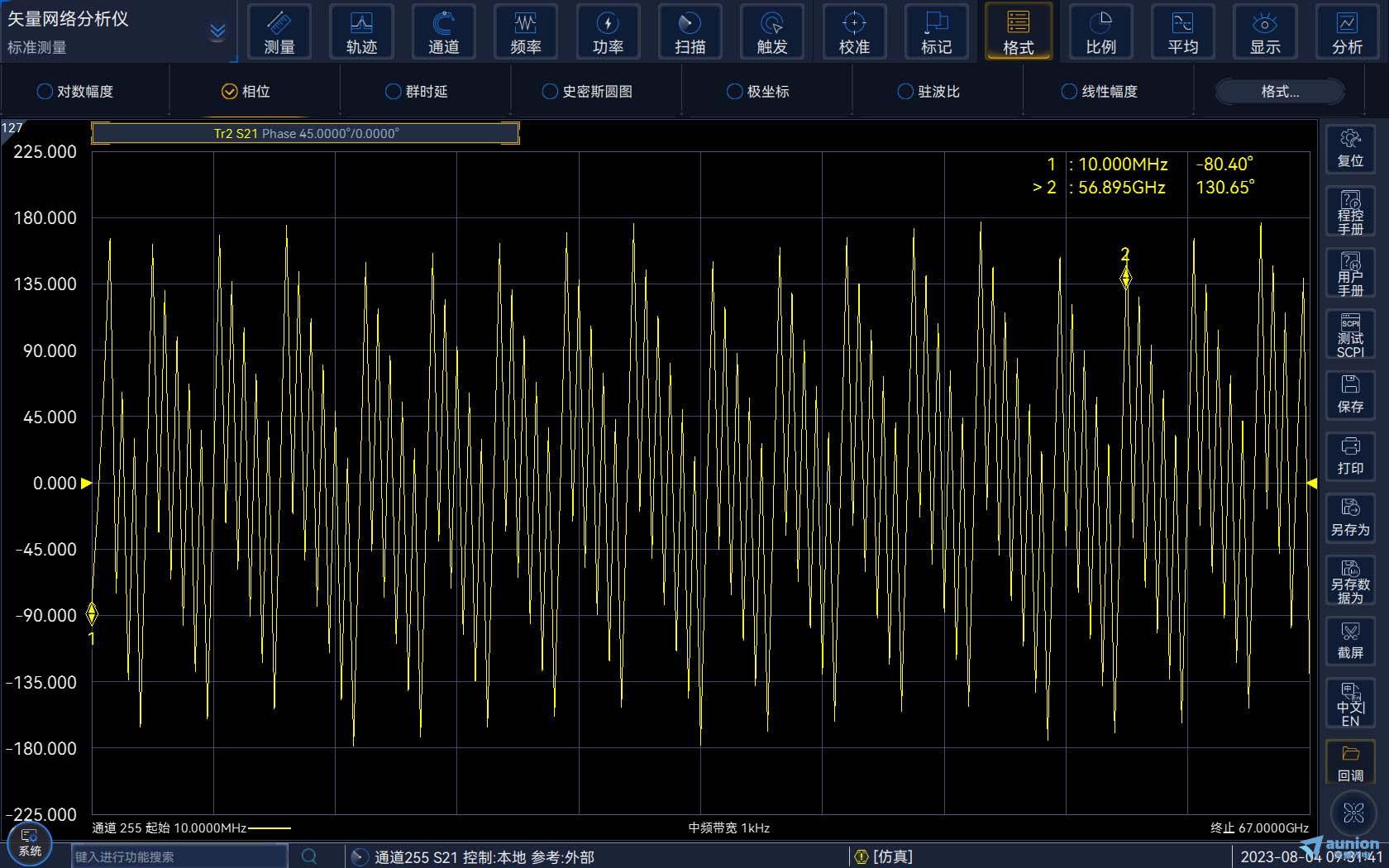Click marker 2 readout 56.895GHz
1389x868 pixels.
1121,188
